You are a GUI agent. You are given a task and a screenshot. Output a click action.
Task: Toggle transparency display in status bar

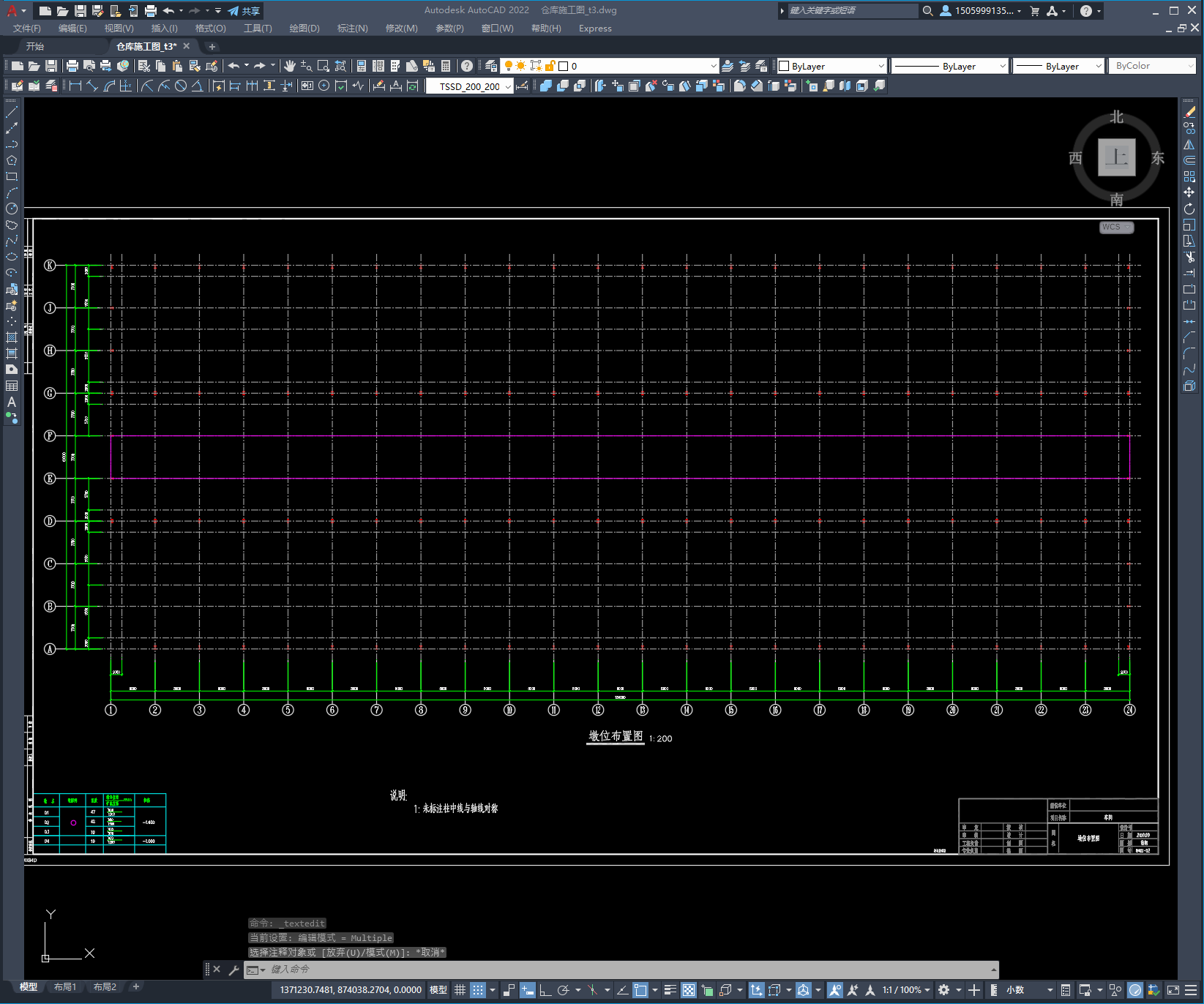click(689, 990)
